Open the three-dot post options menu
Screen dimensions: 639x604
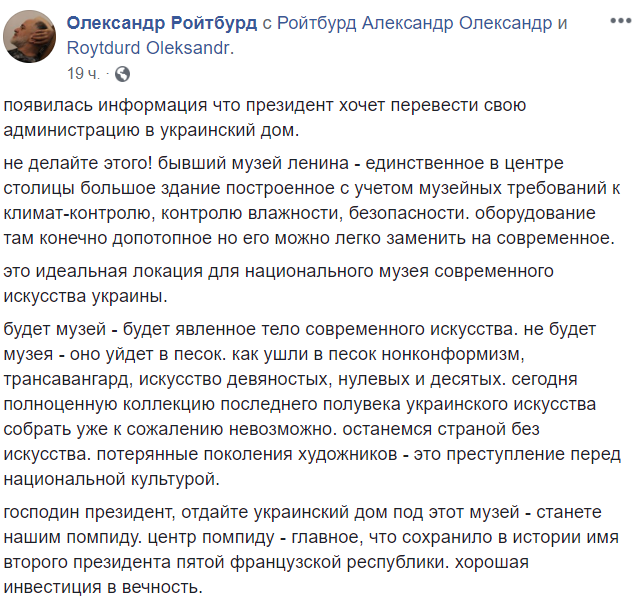tap(620, 21)
